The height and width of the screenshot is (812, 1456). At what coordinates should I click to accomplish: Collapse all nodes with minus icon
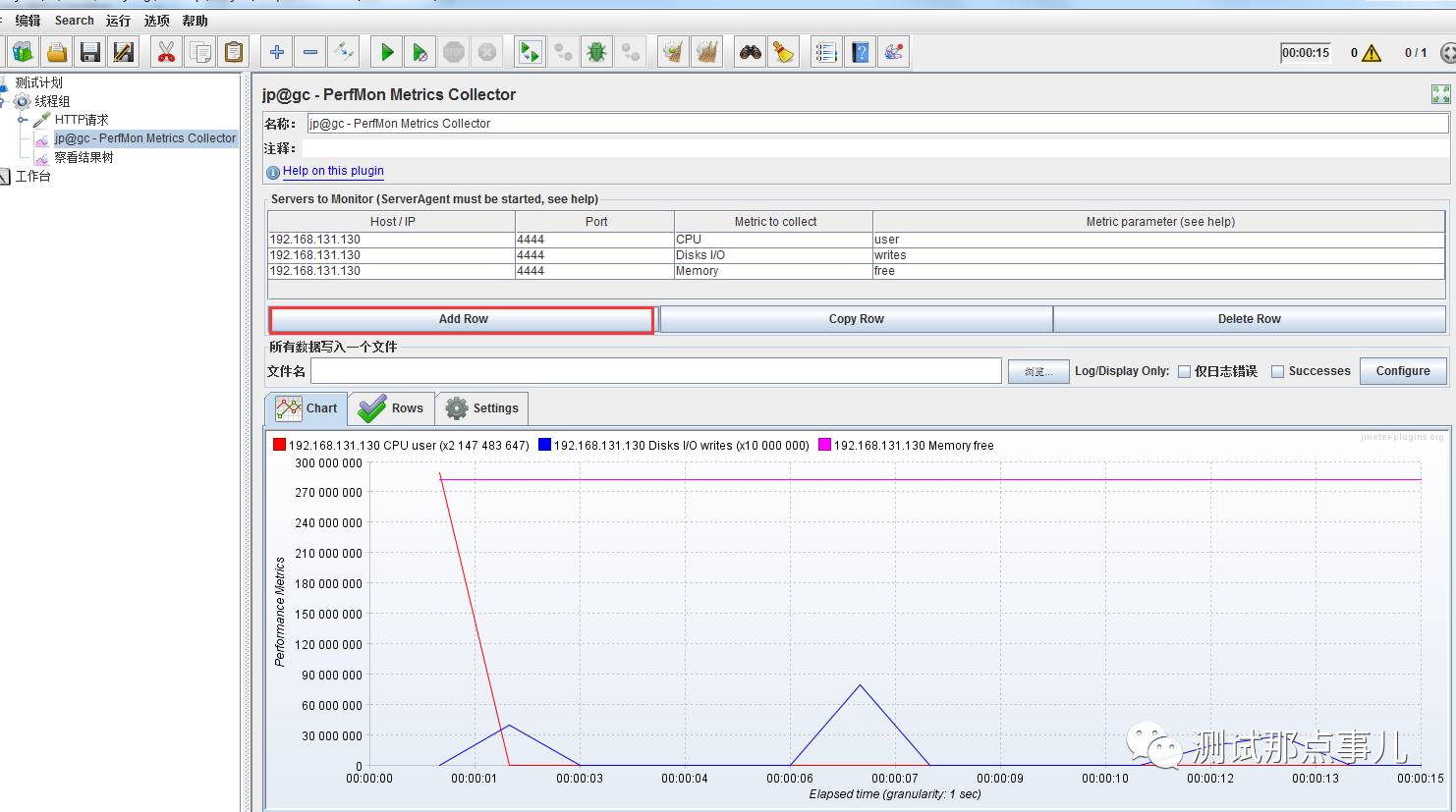(310, 52)
